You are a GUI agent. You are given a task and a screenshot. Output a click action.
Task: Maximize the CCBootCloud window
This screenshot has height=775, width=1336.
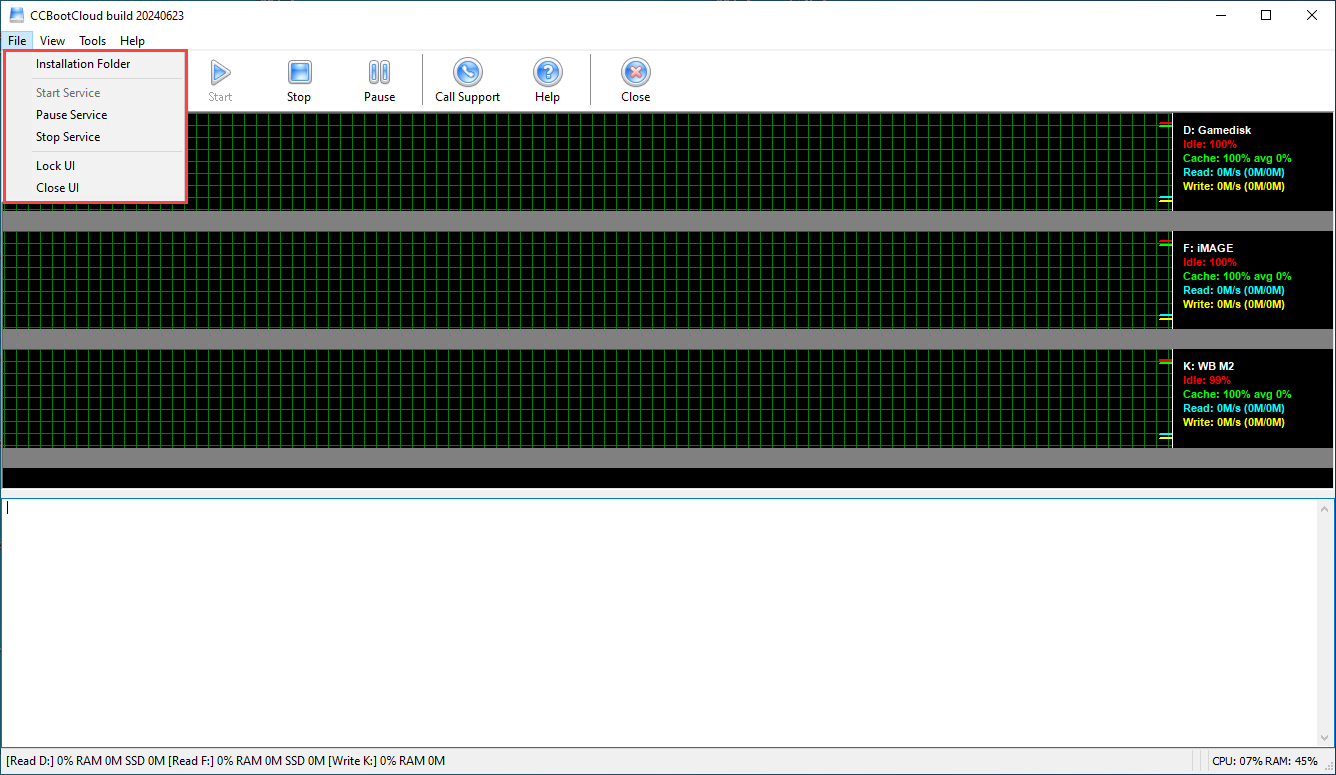[1266, 15]
